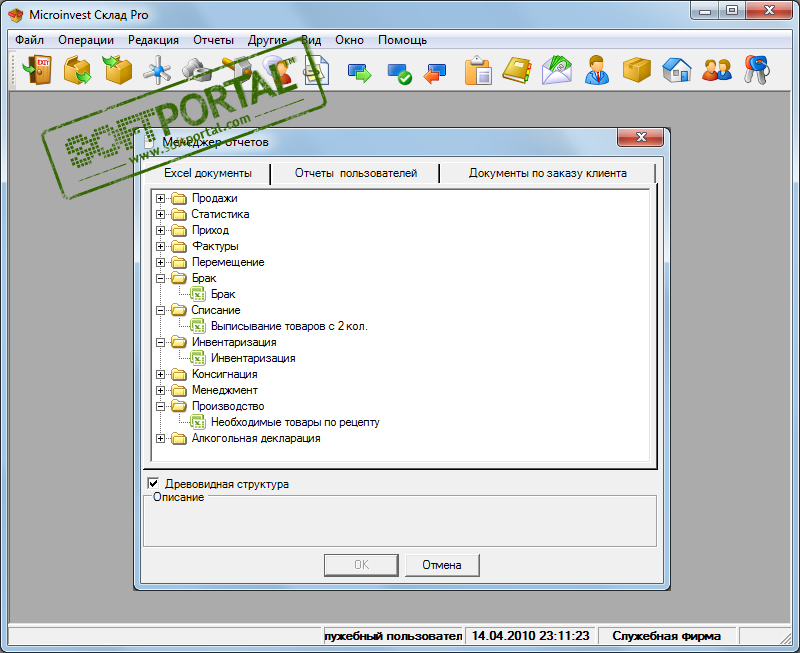Viewport: 800px width, 653px height.
Task: Maximize the Microinvest Склад Pro window
Action: 732,10
